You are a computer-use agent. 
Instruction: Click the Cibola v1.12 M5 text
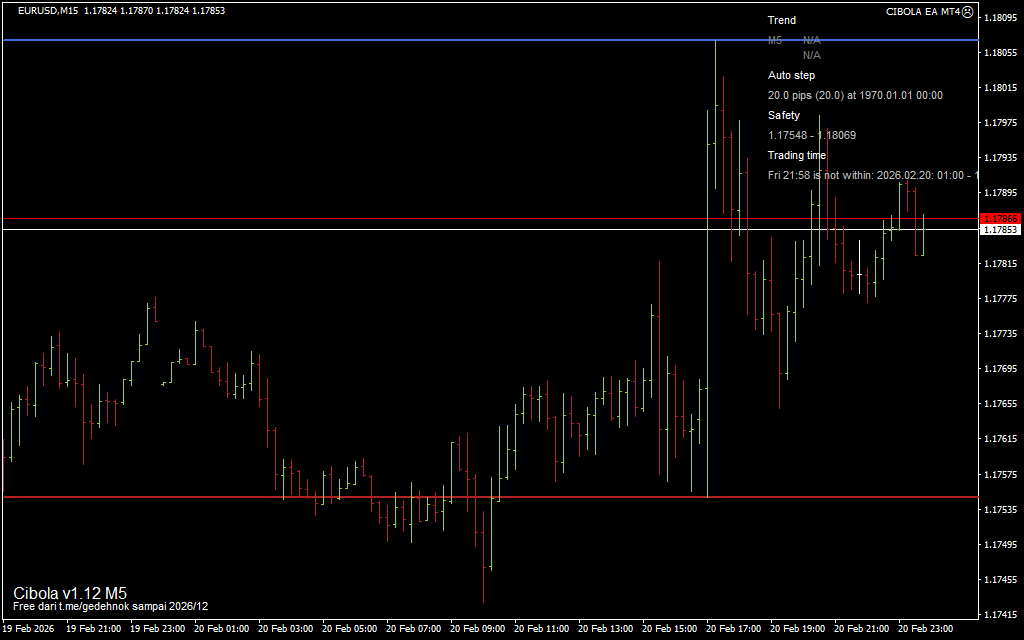70,592
